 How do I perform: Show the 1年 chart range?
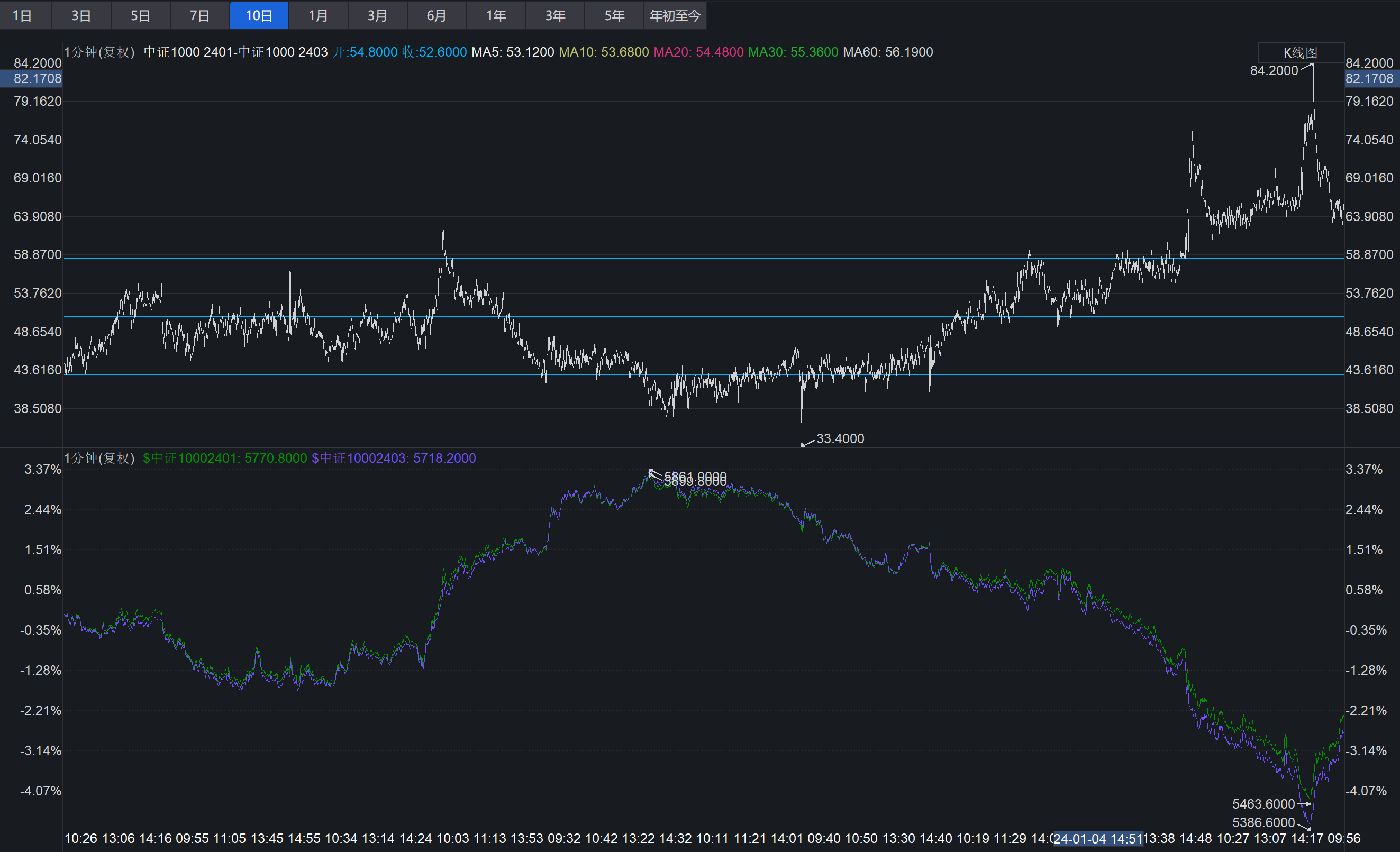coord(496,15)
